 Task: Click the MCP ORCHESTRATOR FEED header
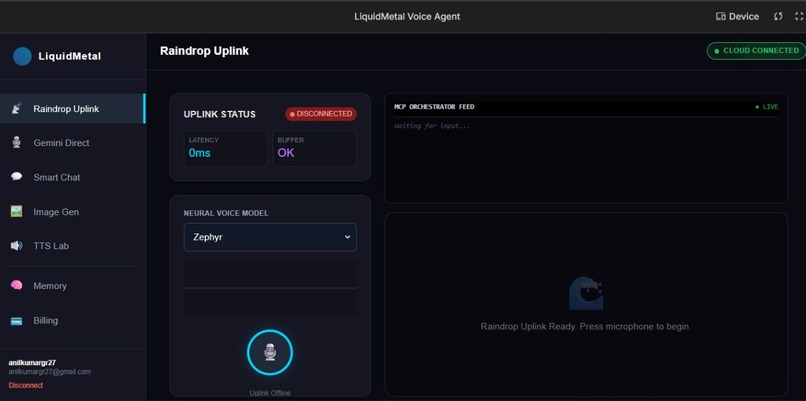[x=434, y=107]
